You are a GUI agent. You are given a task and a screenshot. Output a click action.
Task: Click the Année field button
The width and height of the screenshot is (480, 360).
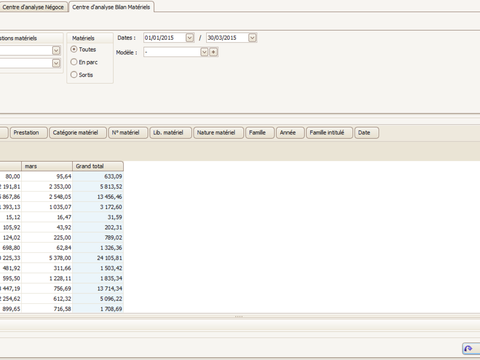(290, 133)
